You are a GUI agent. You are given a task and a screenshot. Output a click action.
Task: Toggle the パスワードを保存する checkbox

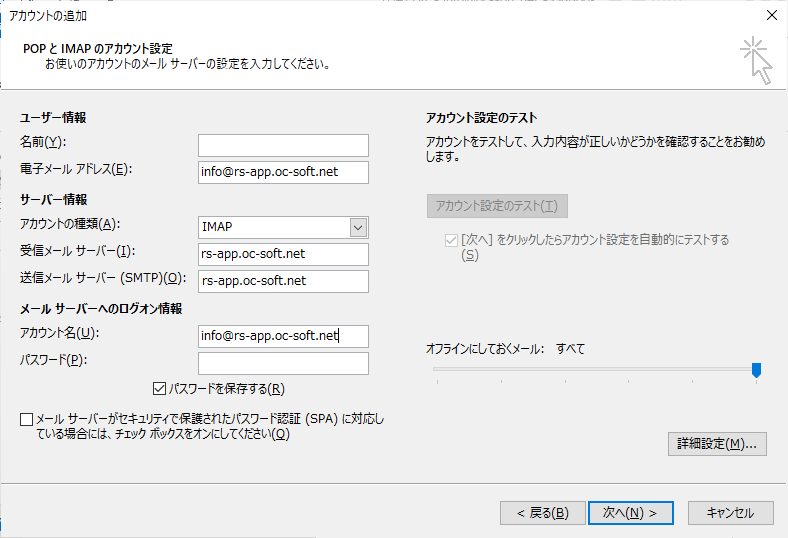tap(159, 388)
